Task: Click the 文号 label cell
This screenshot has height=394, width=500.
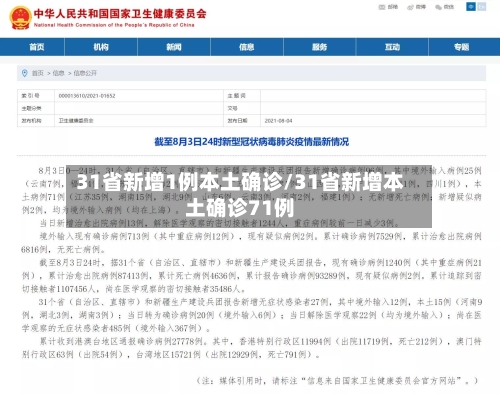Action: pyautogui.click(x=242, y=108)
